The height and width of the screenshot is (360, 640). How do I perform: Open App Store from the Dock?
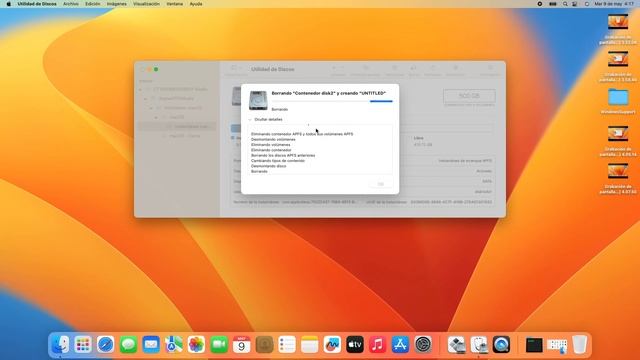[400, 344]
